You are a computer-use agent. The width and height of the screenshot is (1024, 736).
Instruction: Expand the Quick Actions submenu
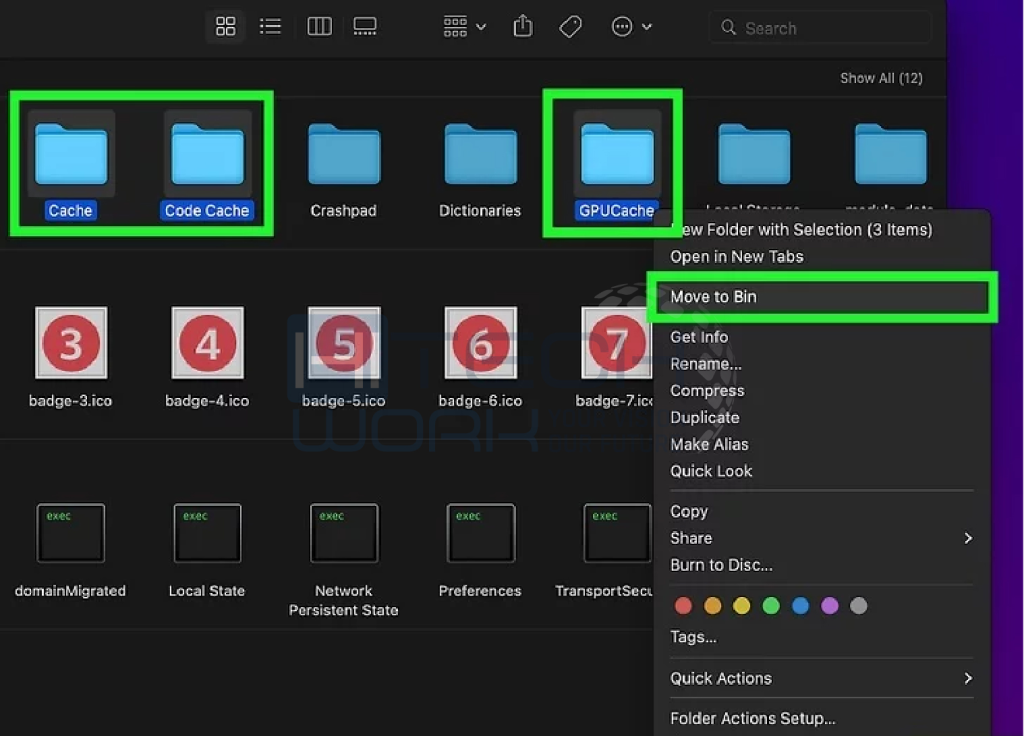pos(822,679)
